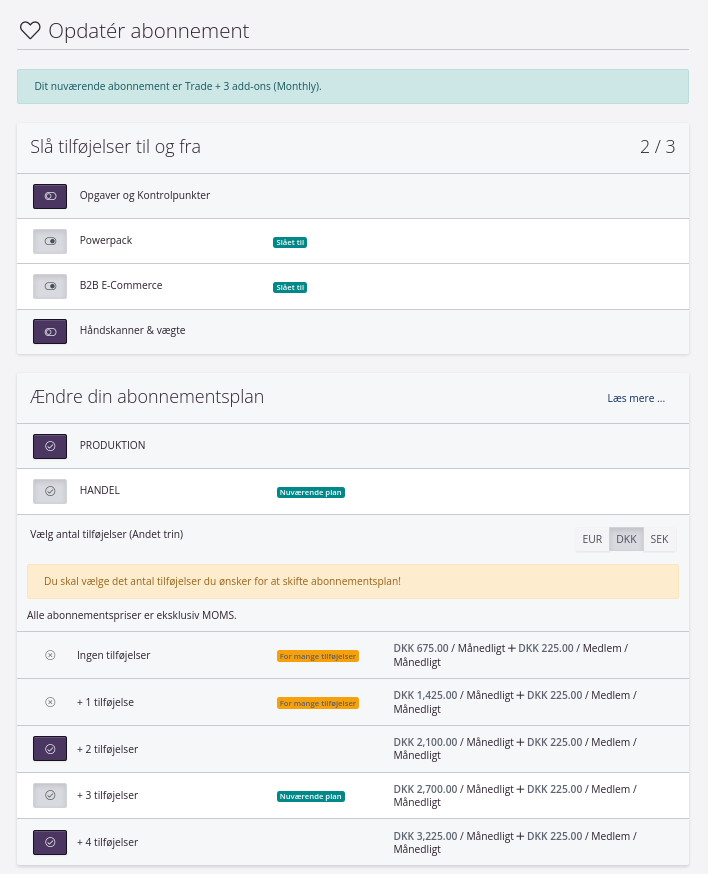The width and height of the screenshot is (708, 874).
Task: Choose the + 4 tilføjelser check button
Action: click(50, 842)
